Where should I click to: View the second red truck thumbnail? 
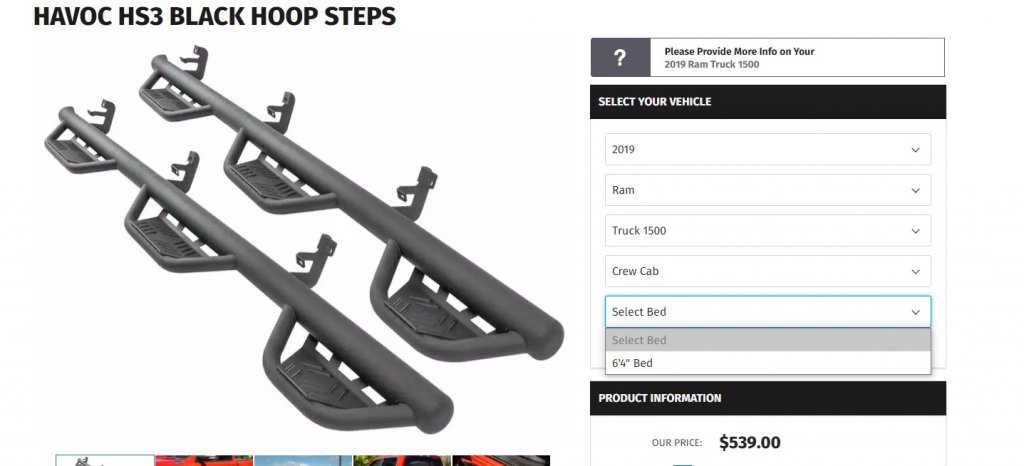[x=204, y=461]
